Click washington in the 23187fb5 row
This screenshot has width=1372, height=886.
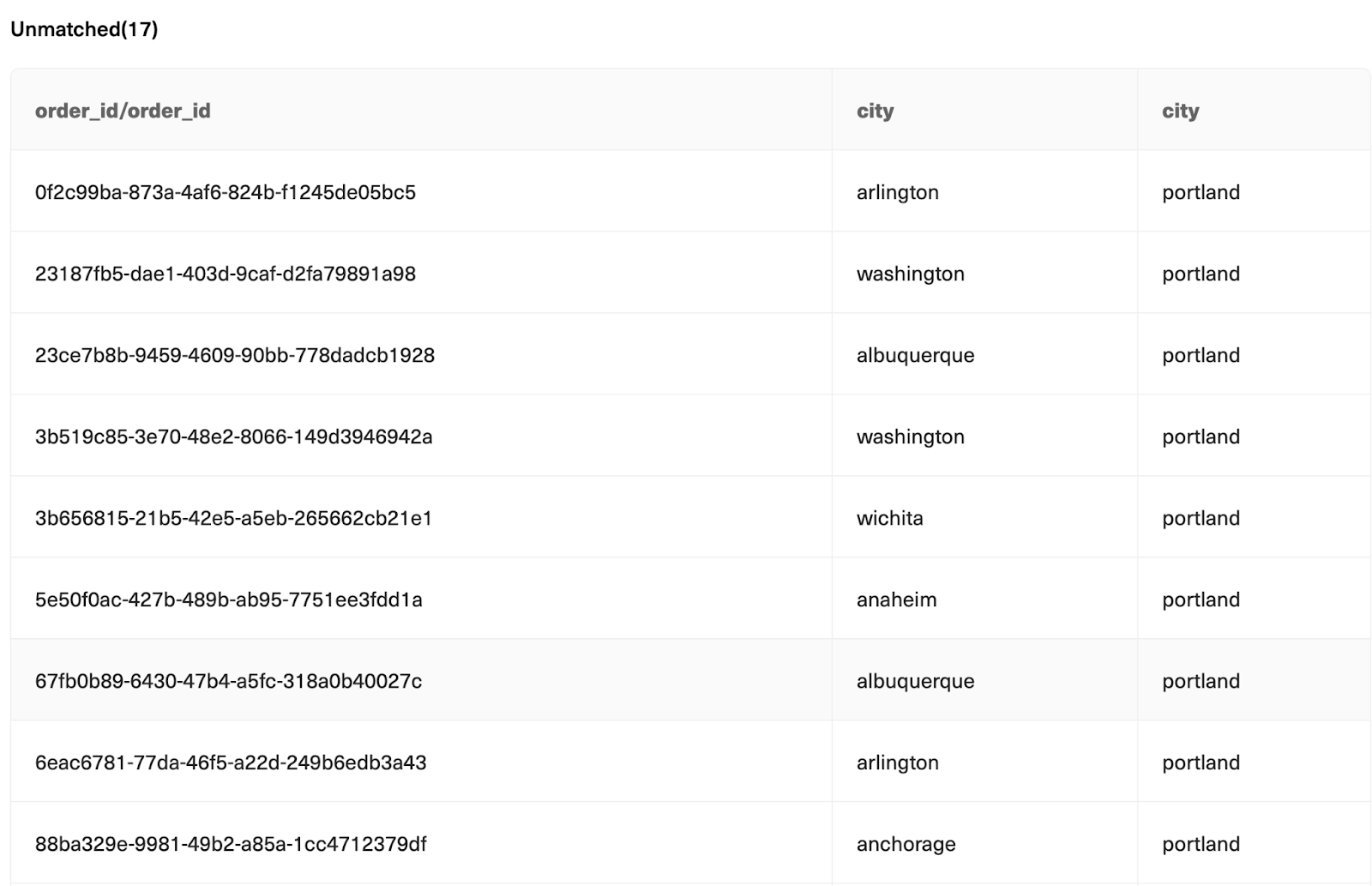(x=910, y=274)
